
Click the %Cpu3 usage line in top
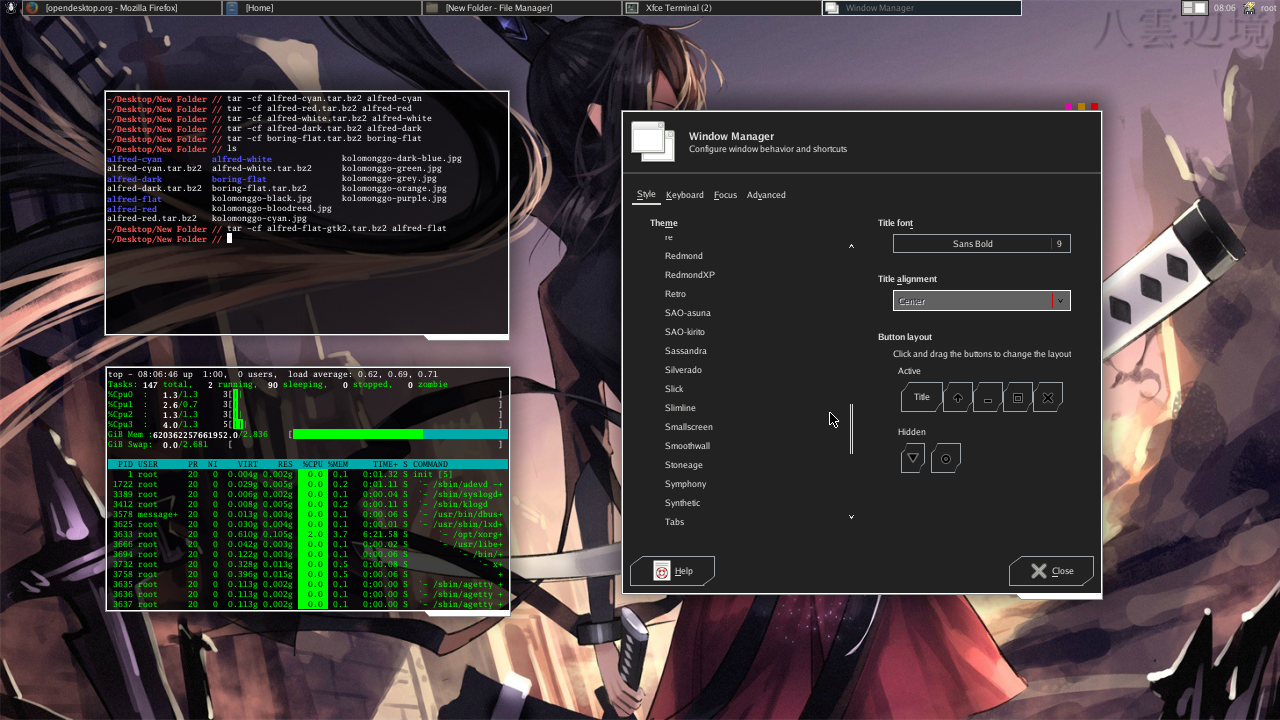coord(305,425)
